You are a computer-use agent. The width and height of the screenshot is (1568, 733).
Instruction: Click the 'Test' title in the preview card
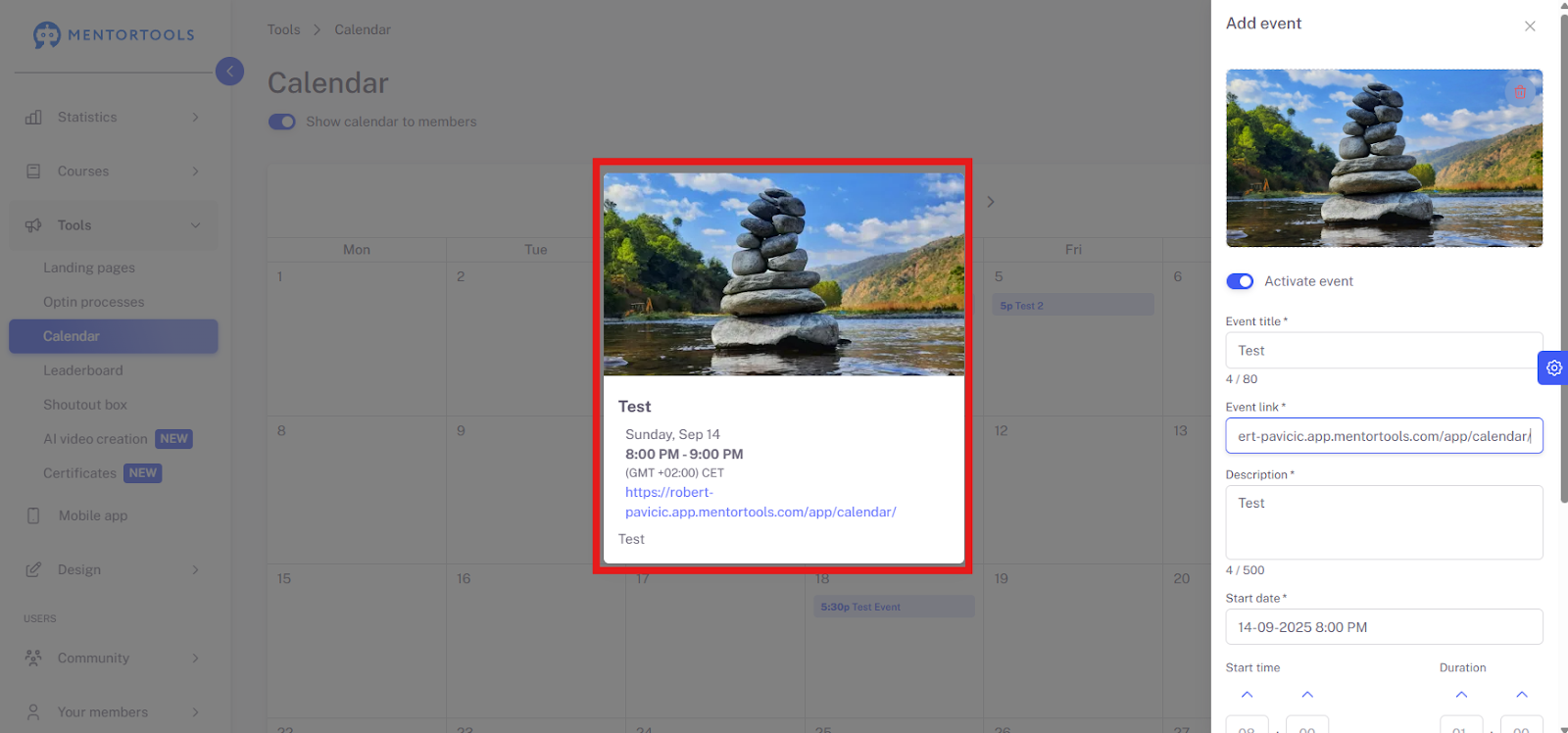click(x=634, y=407)
